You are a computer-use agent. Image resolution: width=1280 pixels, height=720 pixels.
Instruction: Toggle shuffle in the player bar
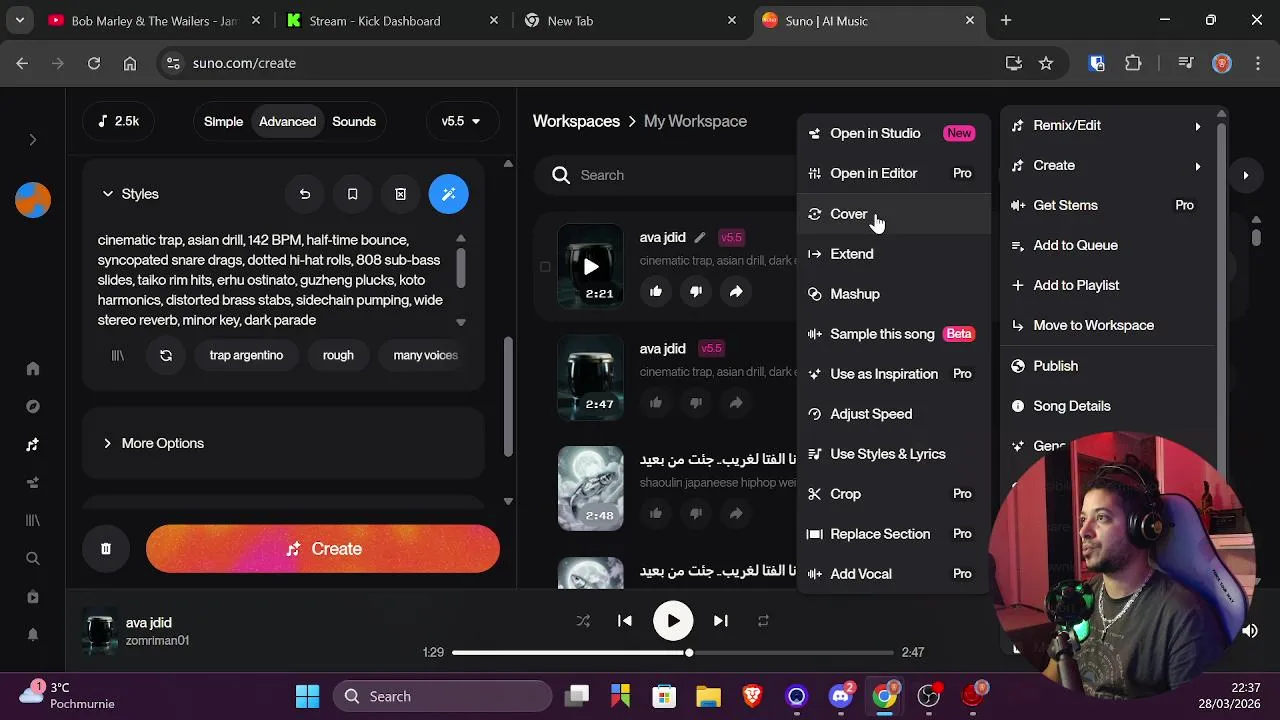[583, 621]
